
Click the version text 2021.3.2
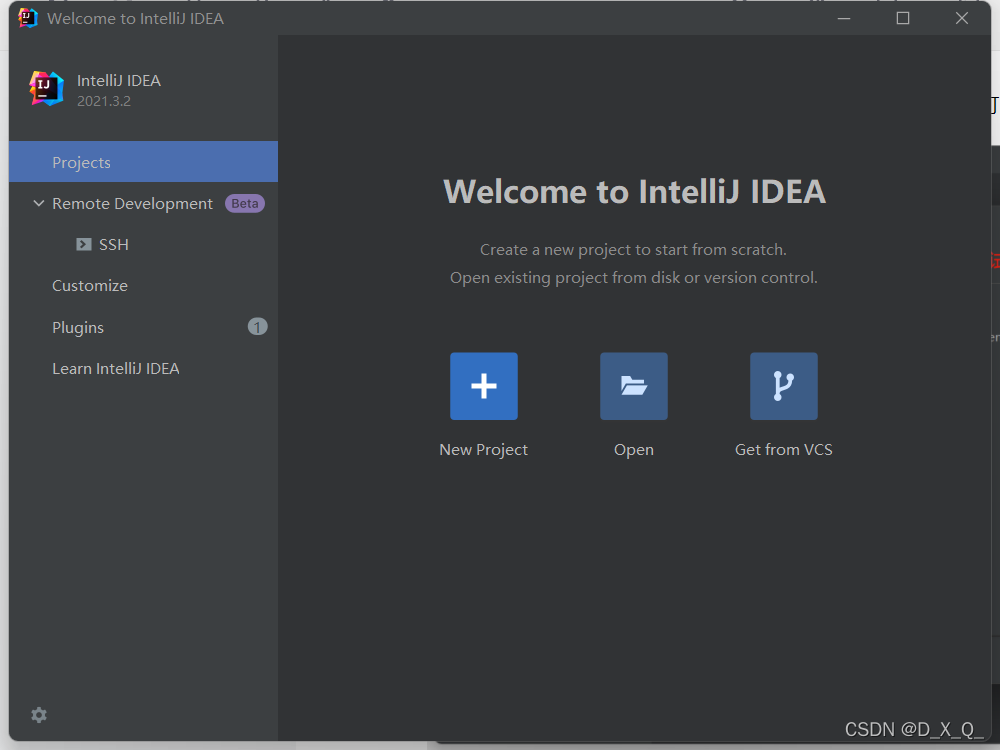point(104,101)
